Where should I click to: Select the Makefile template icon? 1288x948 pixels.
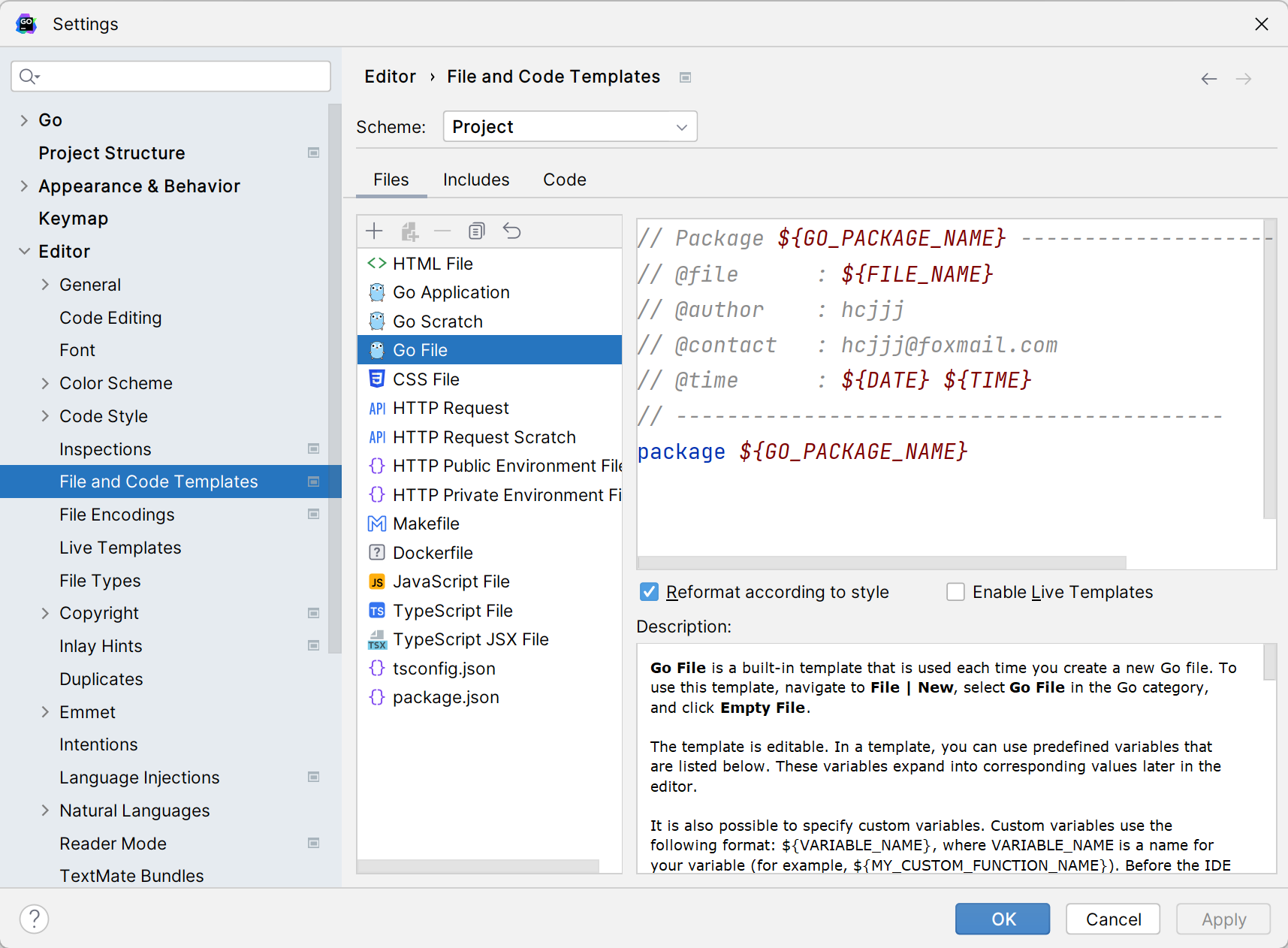pyautogui.click(x=377, y=524)
